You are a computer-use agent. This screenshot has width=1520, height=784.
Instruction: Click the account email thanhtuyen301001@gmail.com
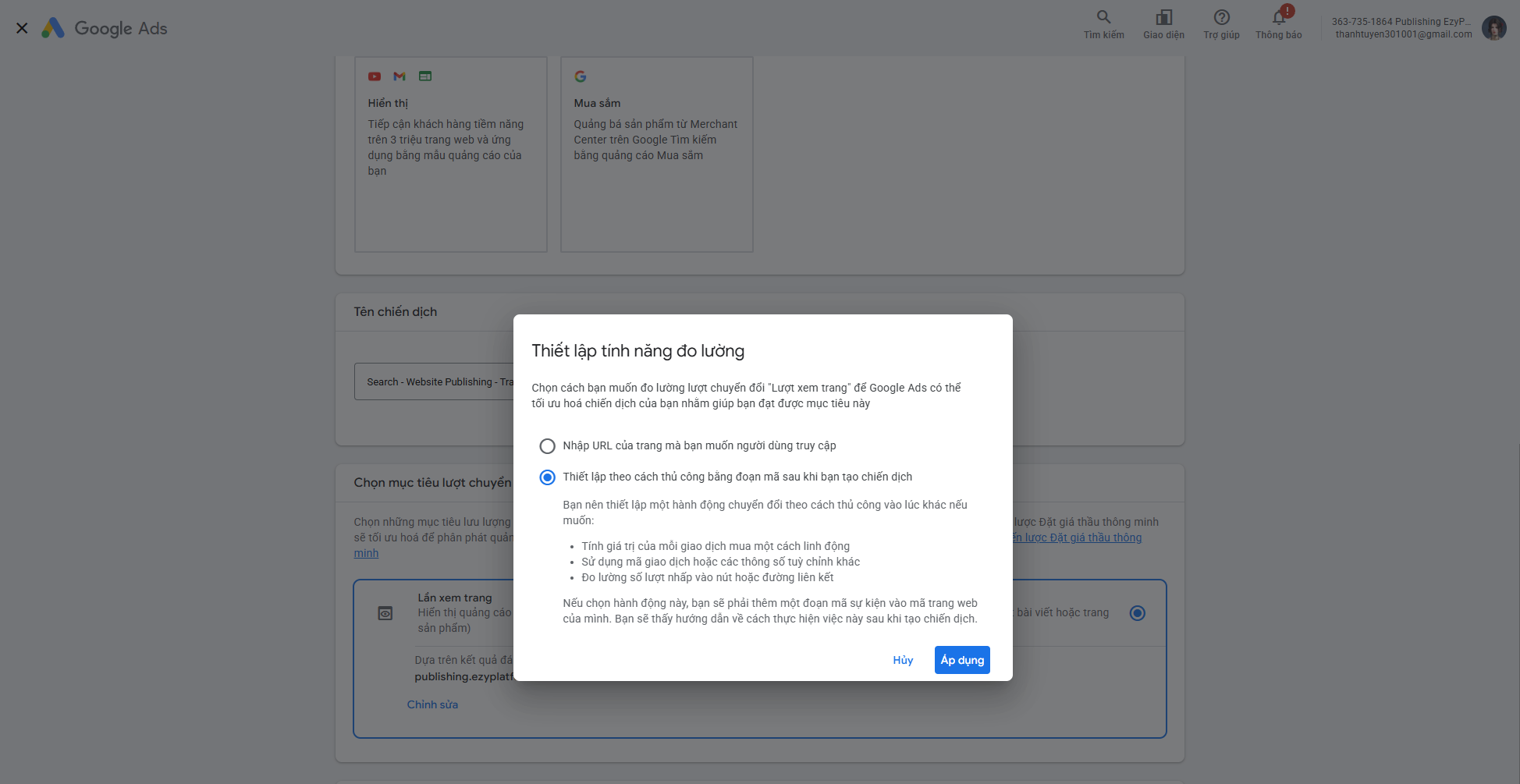click(x=1404, y=34)
